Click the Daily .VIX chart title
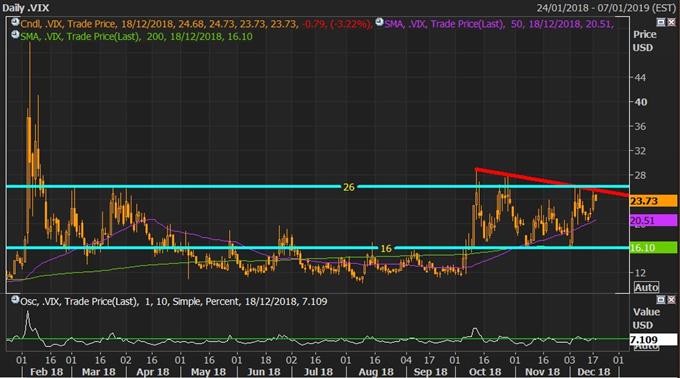 pos(26,8)
